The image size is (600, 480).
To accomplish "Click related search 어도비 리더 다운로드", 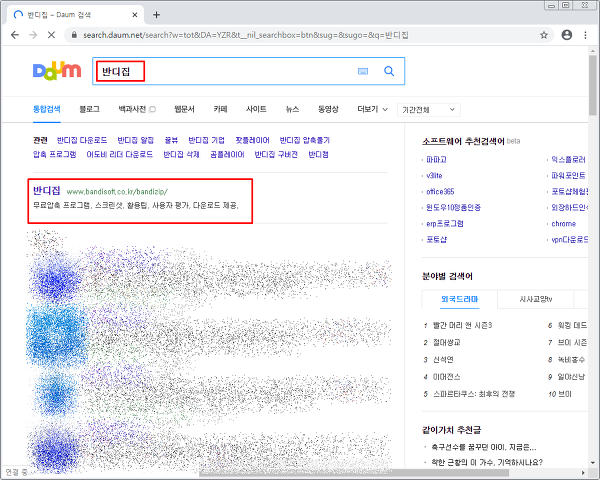I will click(120, 155).
